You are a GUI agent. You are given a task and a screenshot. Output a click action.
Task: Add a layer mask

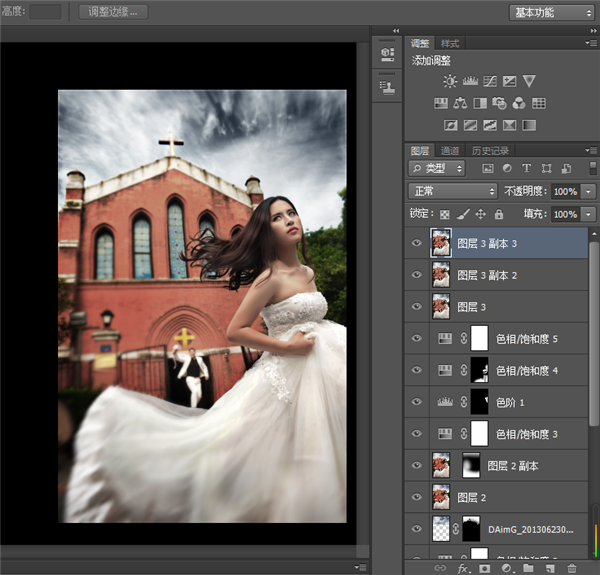click(x=484, y=568)
